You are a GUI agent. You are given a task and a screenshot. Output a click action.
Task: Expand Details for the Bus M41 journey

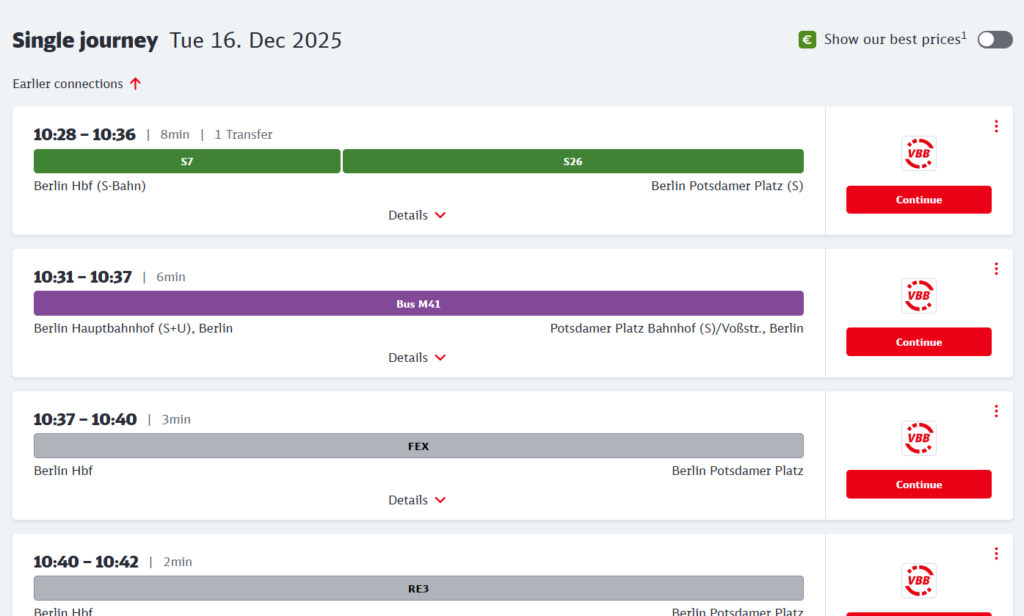coord(417,358)
